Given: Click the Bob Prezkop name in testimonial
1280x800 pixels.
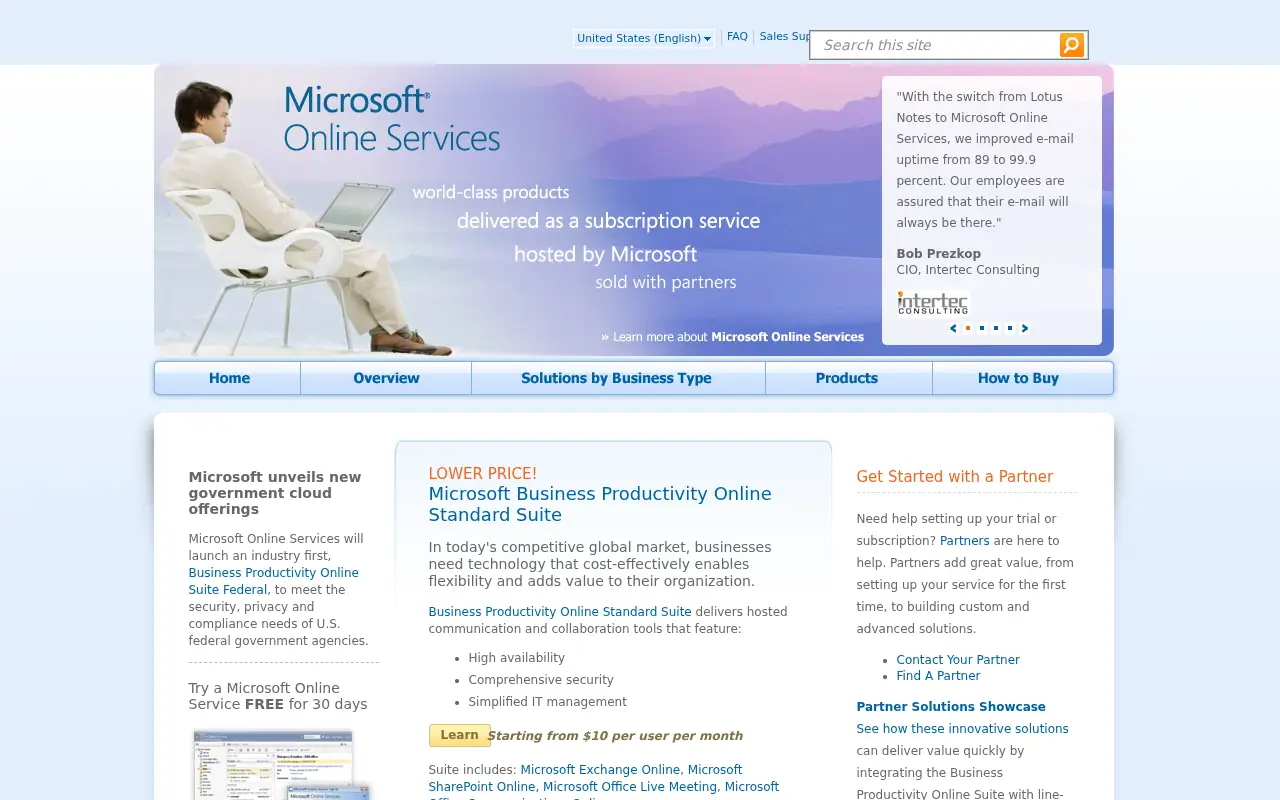Looking at the screenshot, I should click(939, 254).
